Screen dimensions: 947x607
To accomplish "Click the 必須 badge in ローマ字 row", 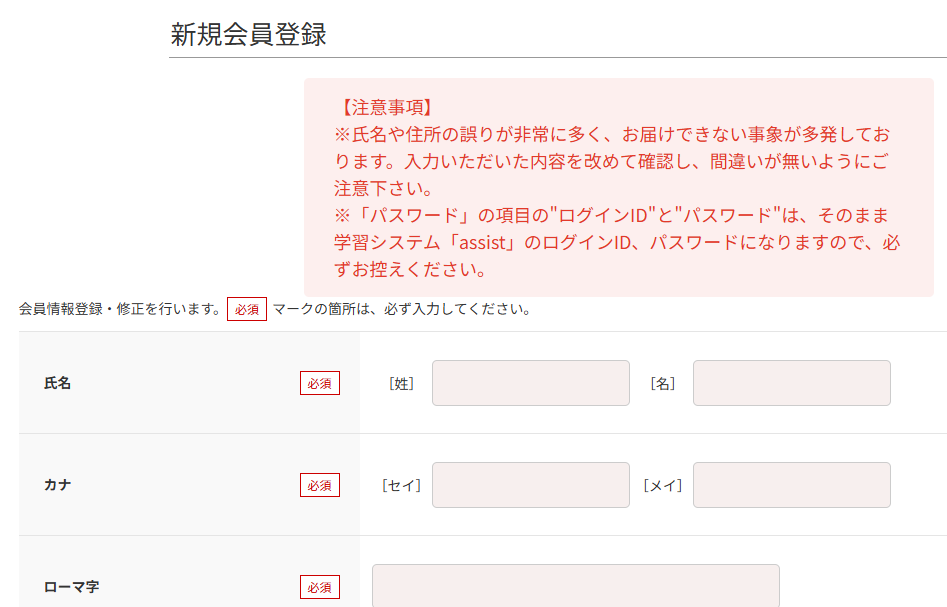I will click(x=319, y=587).
